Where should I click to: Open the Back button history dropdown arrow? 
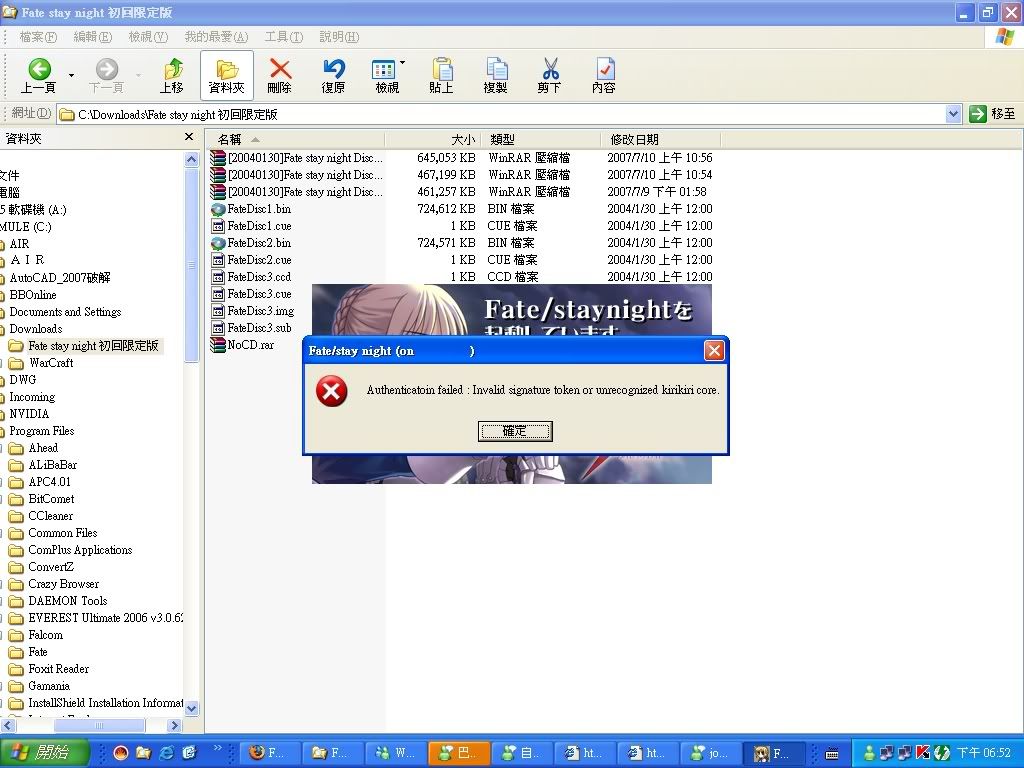tap(71, 75)
